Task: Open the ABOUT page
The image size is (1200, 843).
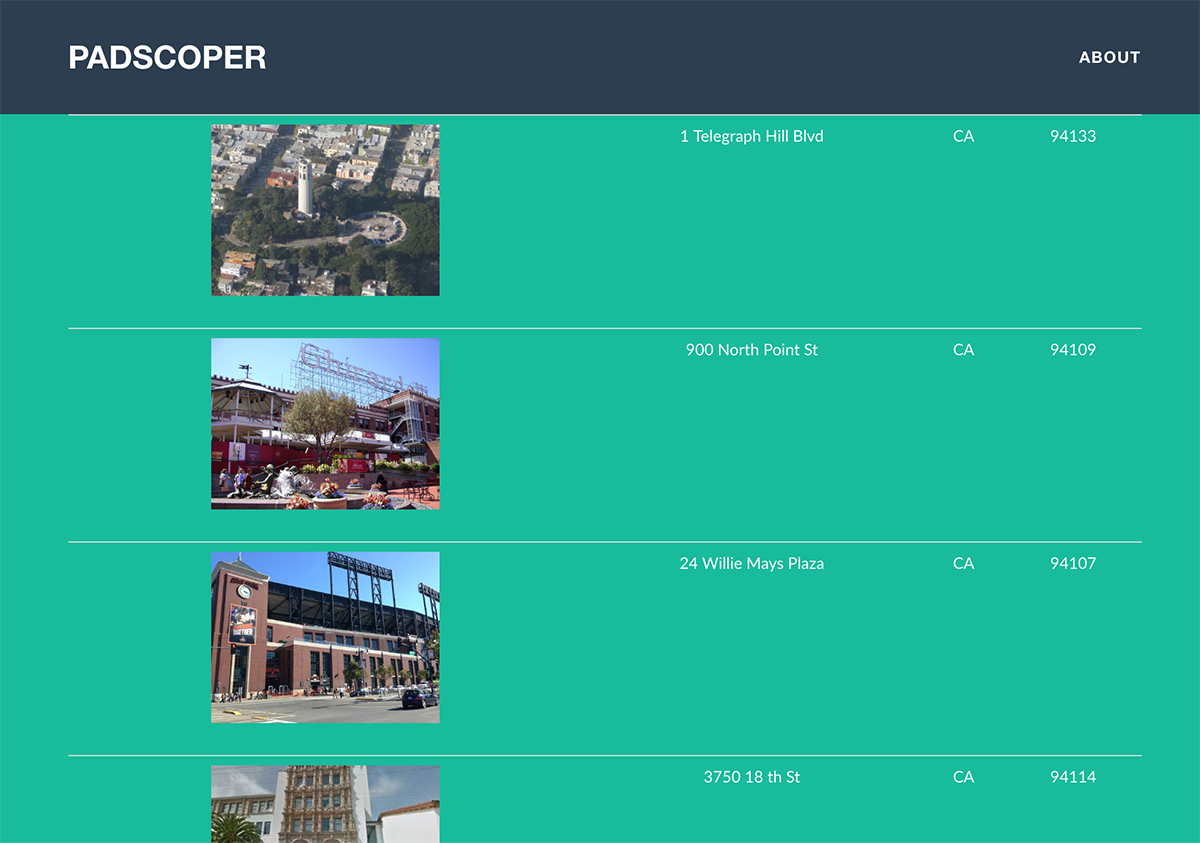Action: (x=1109, y=57)
